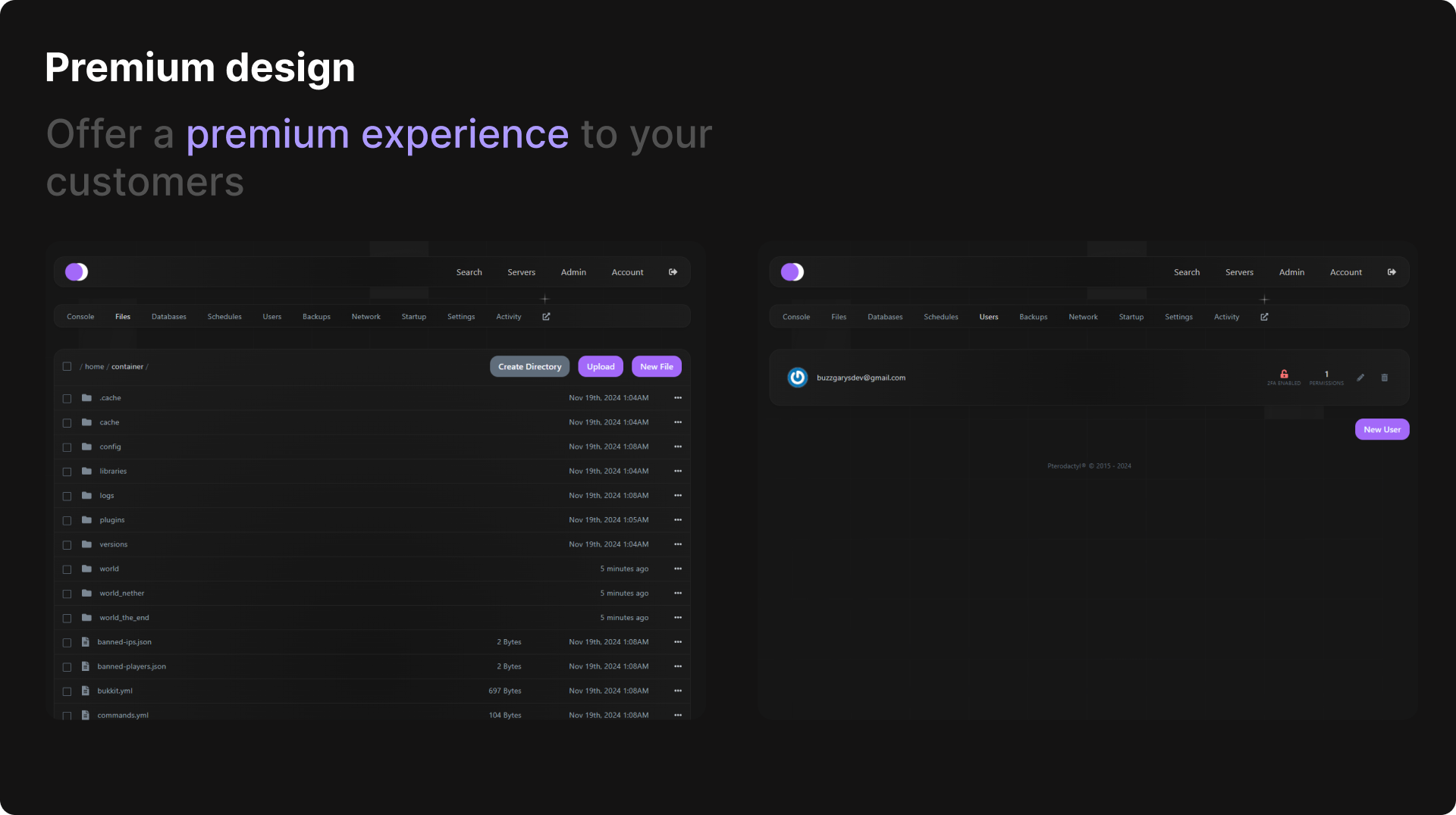Click the Create Directory button
The width and height of the screenshot is (1456, 815).
point(529,367)
